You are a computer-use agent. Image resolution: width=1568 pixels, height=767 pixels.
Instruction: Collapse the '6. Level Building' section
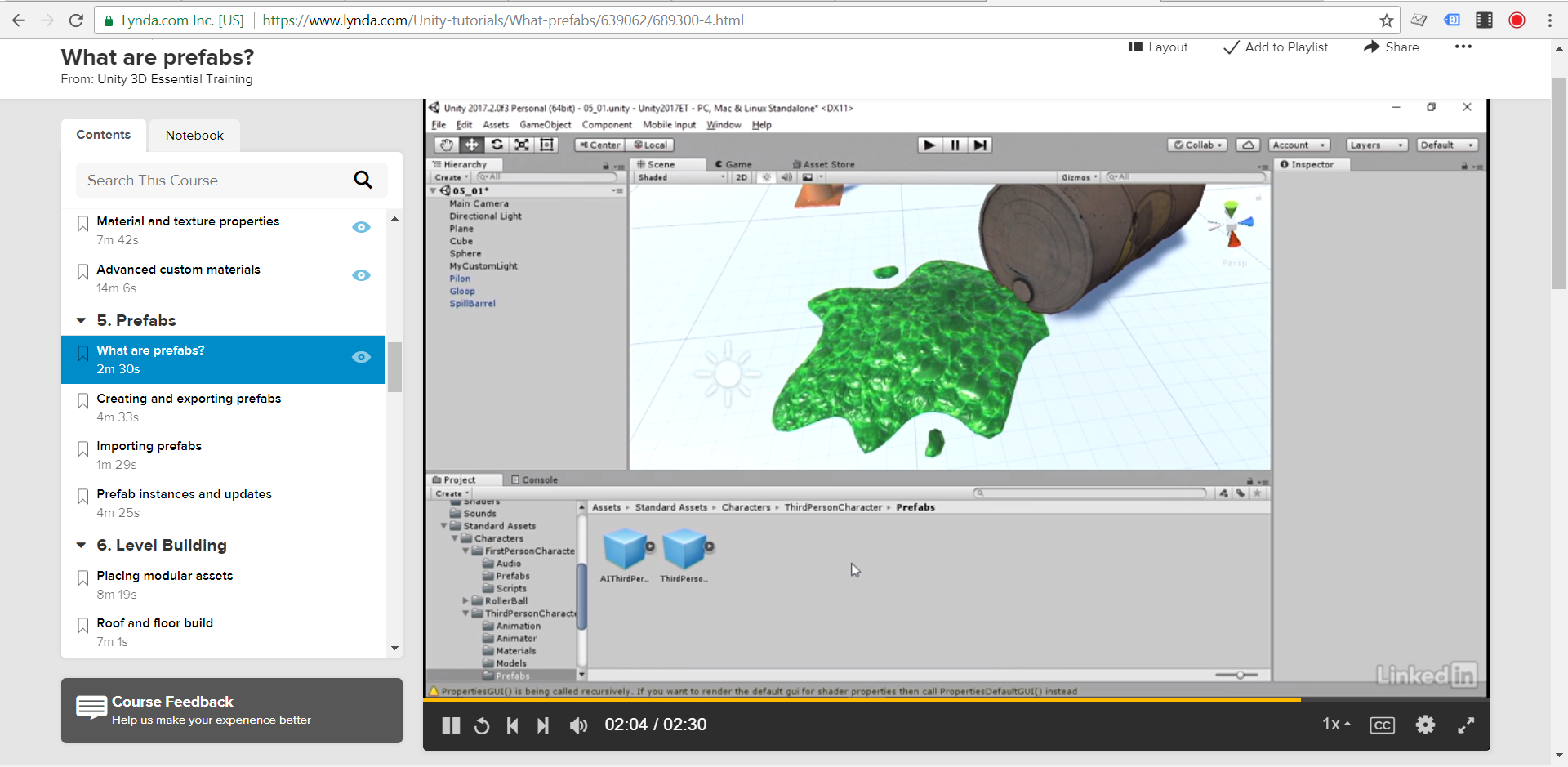81,545
